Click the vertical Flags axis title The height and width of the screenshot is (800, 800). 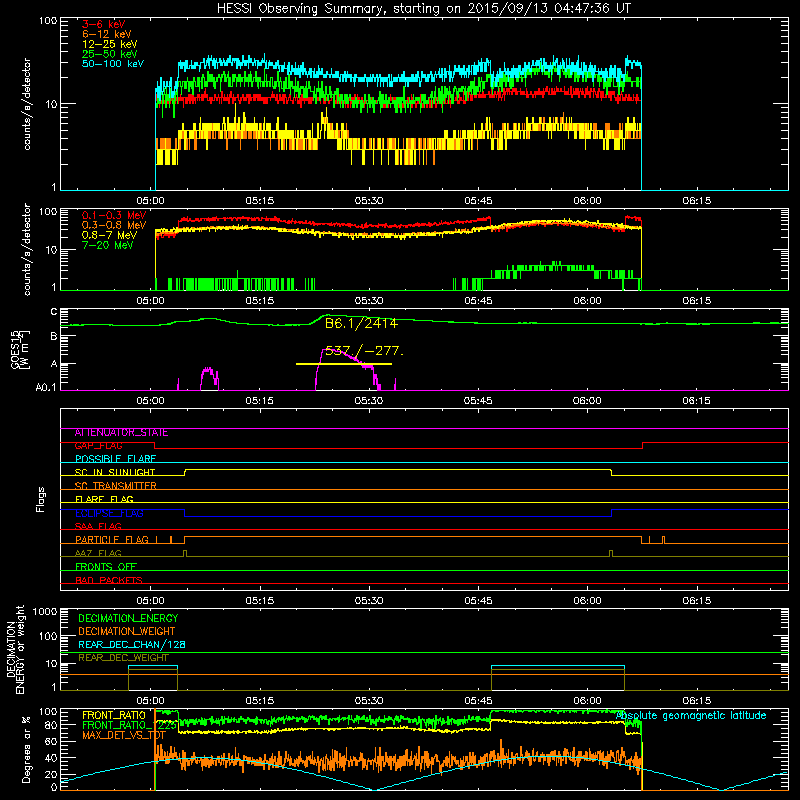click(x=41, y=499)
